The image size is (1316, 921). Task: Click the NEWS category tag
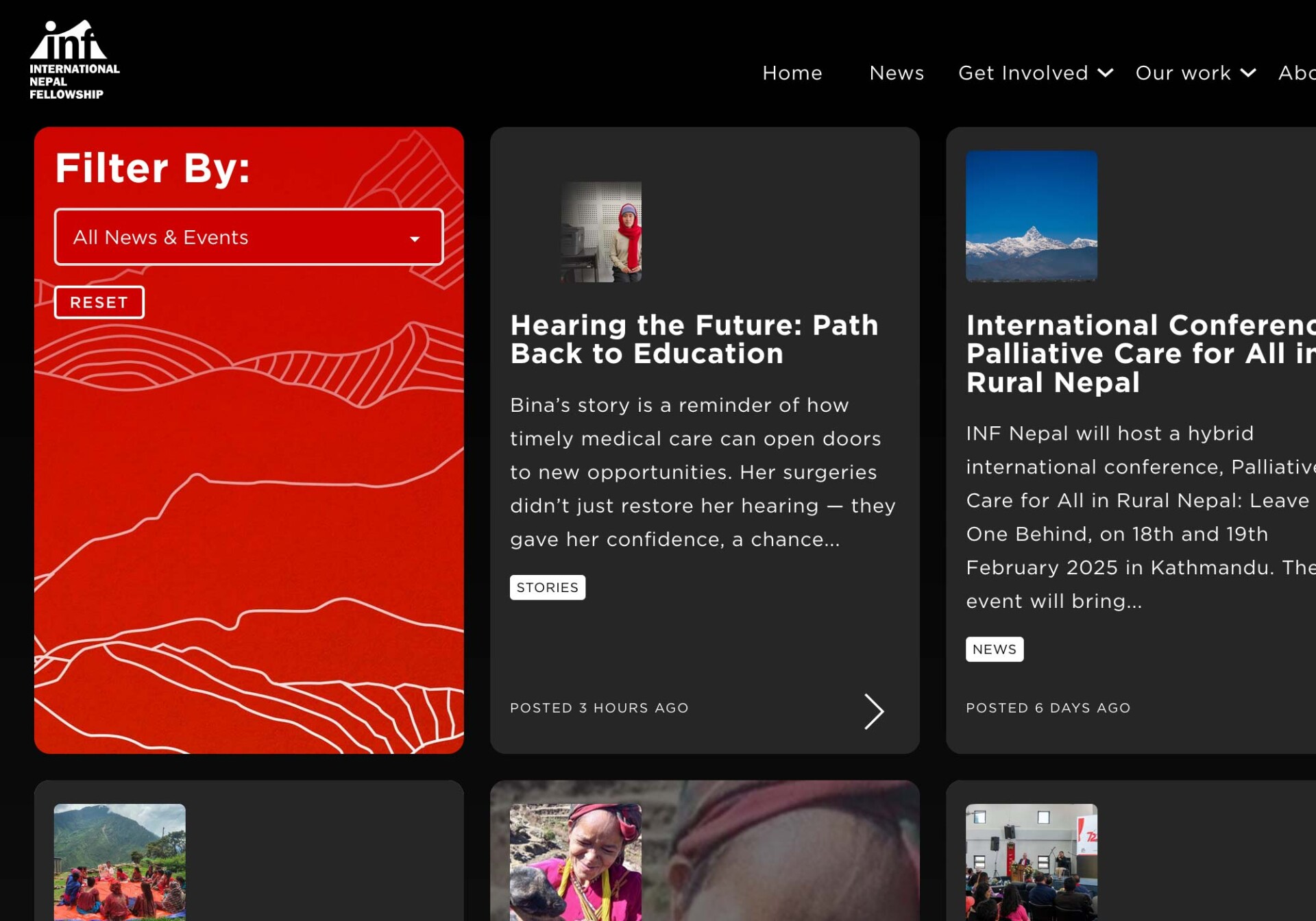pyautogui.click(x=995, y=649)
